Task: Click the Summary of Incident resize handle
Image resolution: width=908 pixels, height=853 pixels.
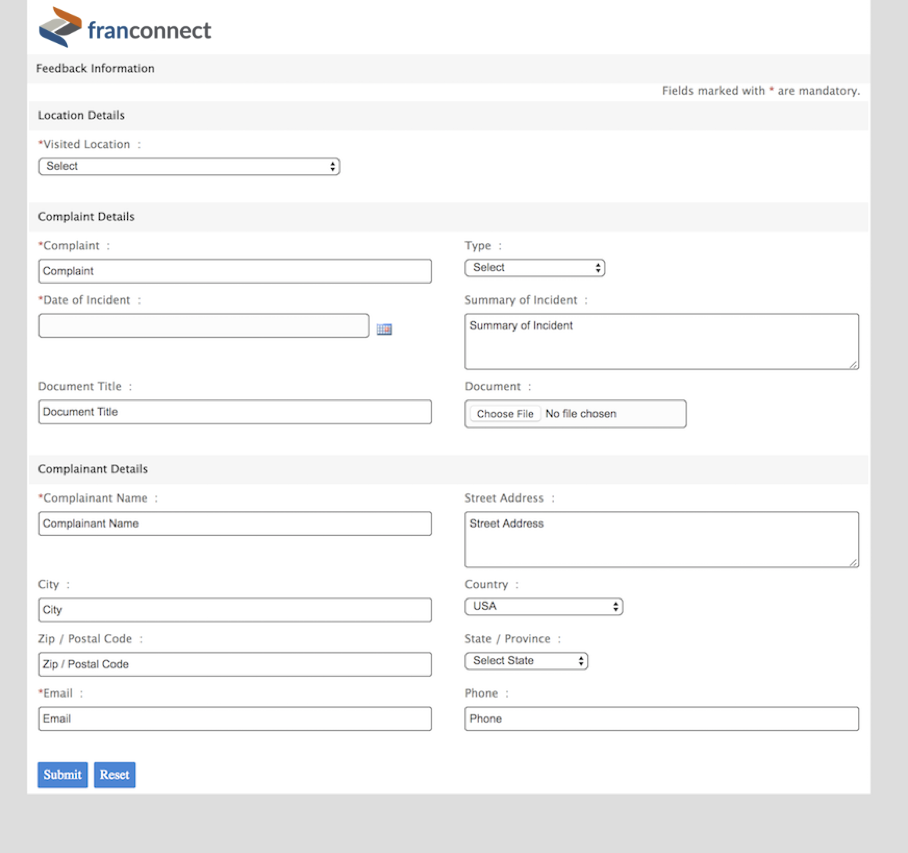Action: click(x=854, y=364)
